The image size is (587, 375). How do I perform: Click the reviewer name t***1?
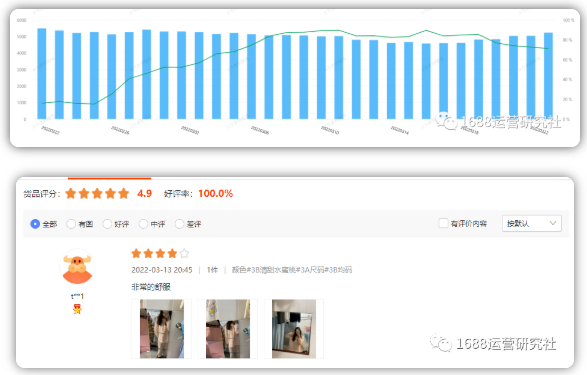coord(77,296)
